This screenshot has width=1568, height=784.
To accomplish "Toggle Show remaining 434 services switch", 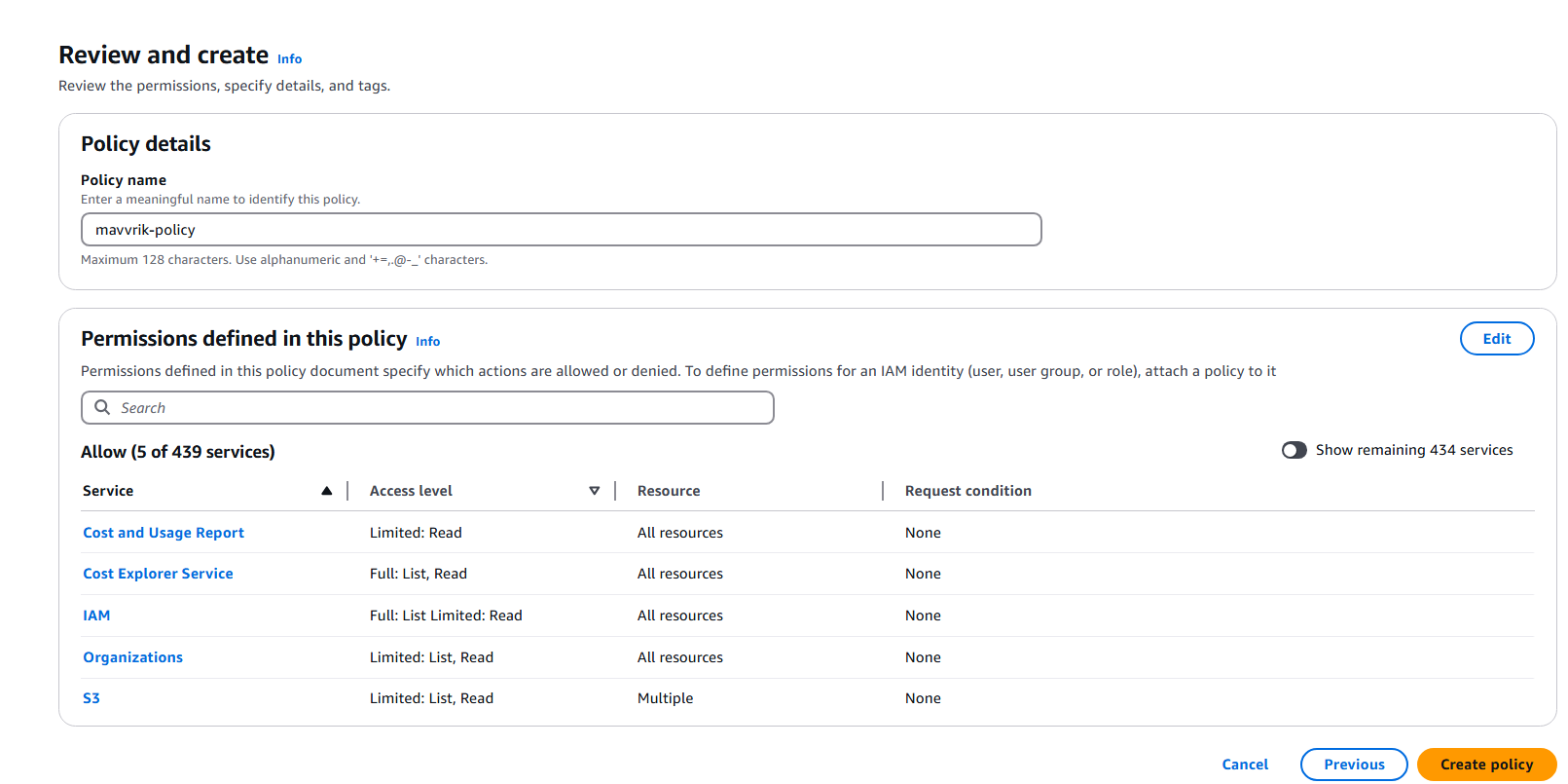I will [x=1294, y=450].
